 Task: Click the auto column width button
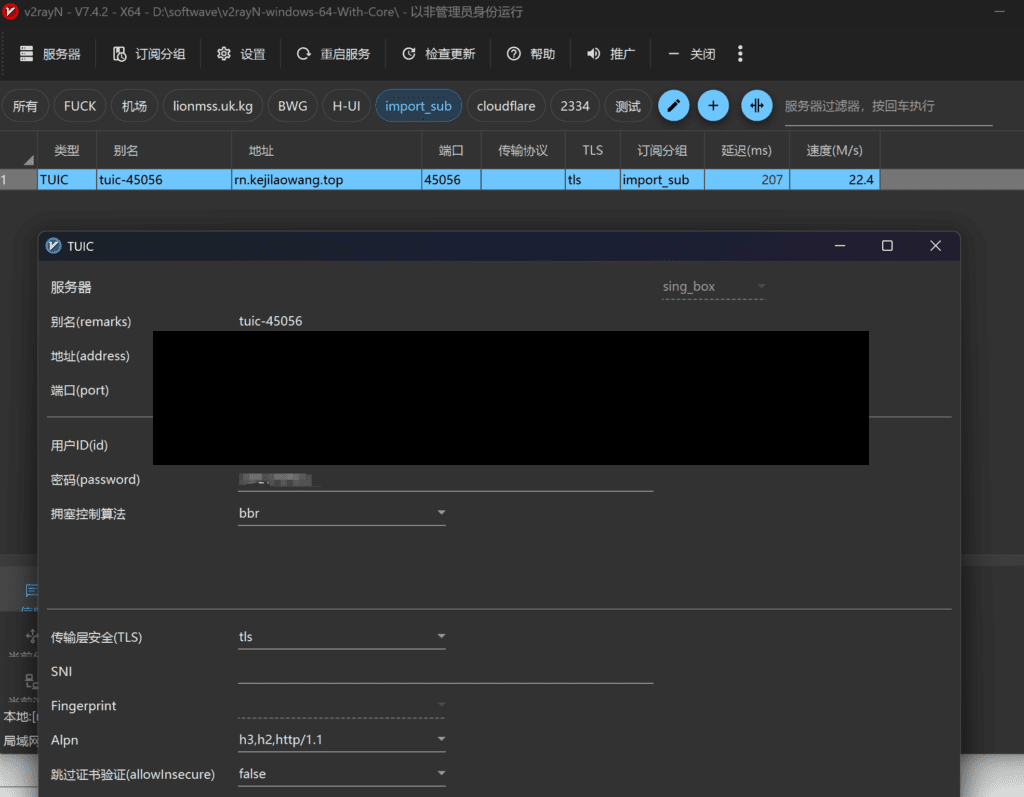click(x=756, y=105)
